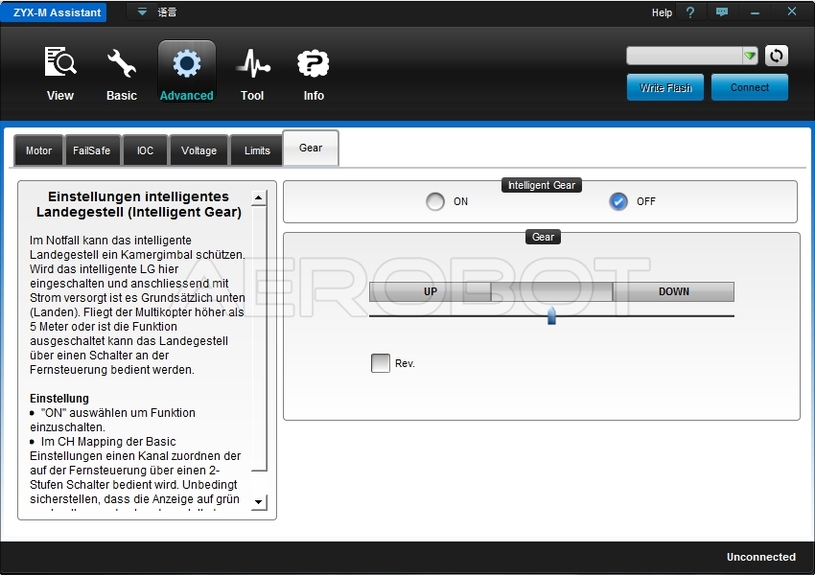Expand the COM port dropdown

tap(750, 56)
